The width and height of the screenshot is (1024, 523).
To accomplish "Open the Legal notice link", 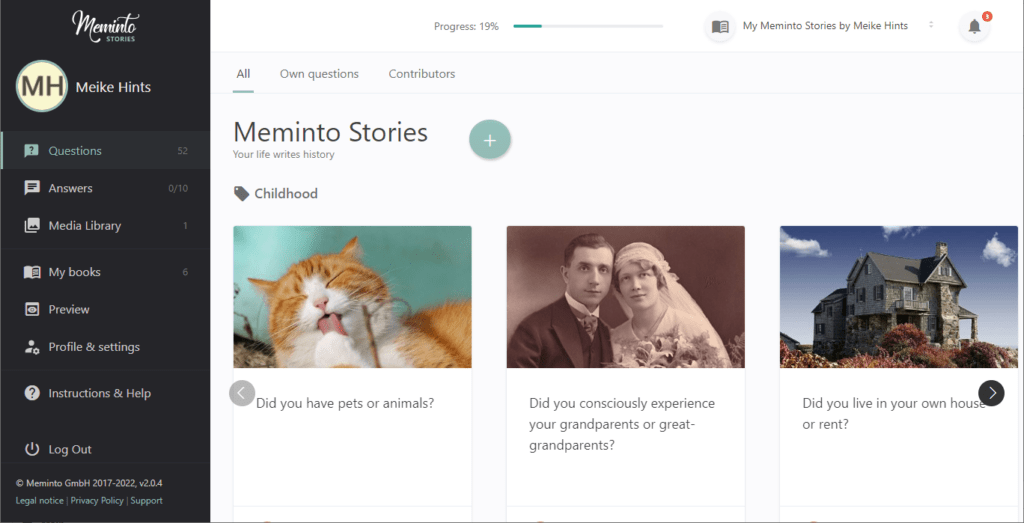I will [x=39, y=501].
